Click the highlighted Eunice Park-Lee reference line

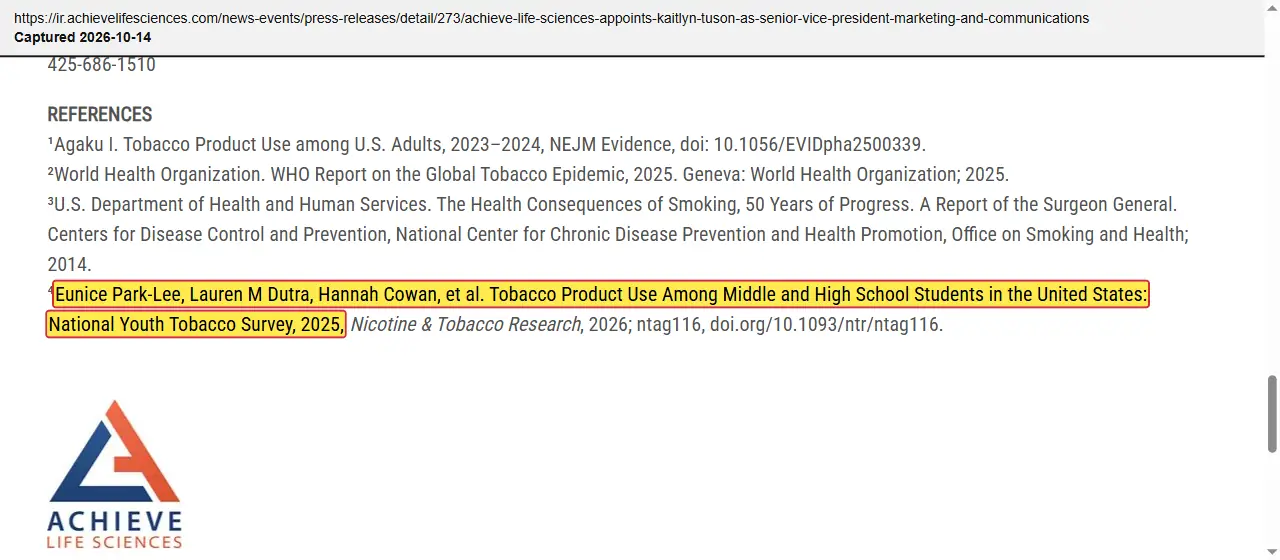point(601,294)
